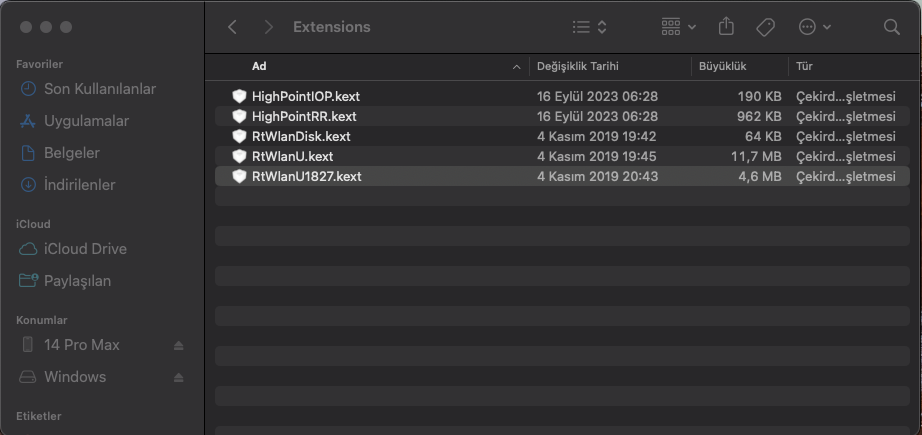
Task: Go back with the left chevron
Action: 233,27
